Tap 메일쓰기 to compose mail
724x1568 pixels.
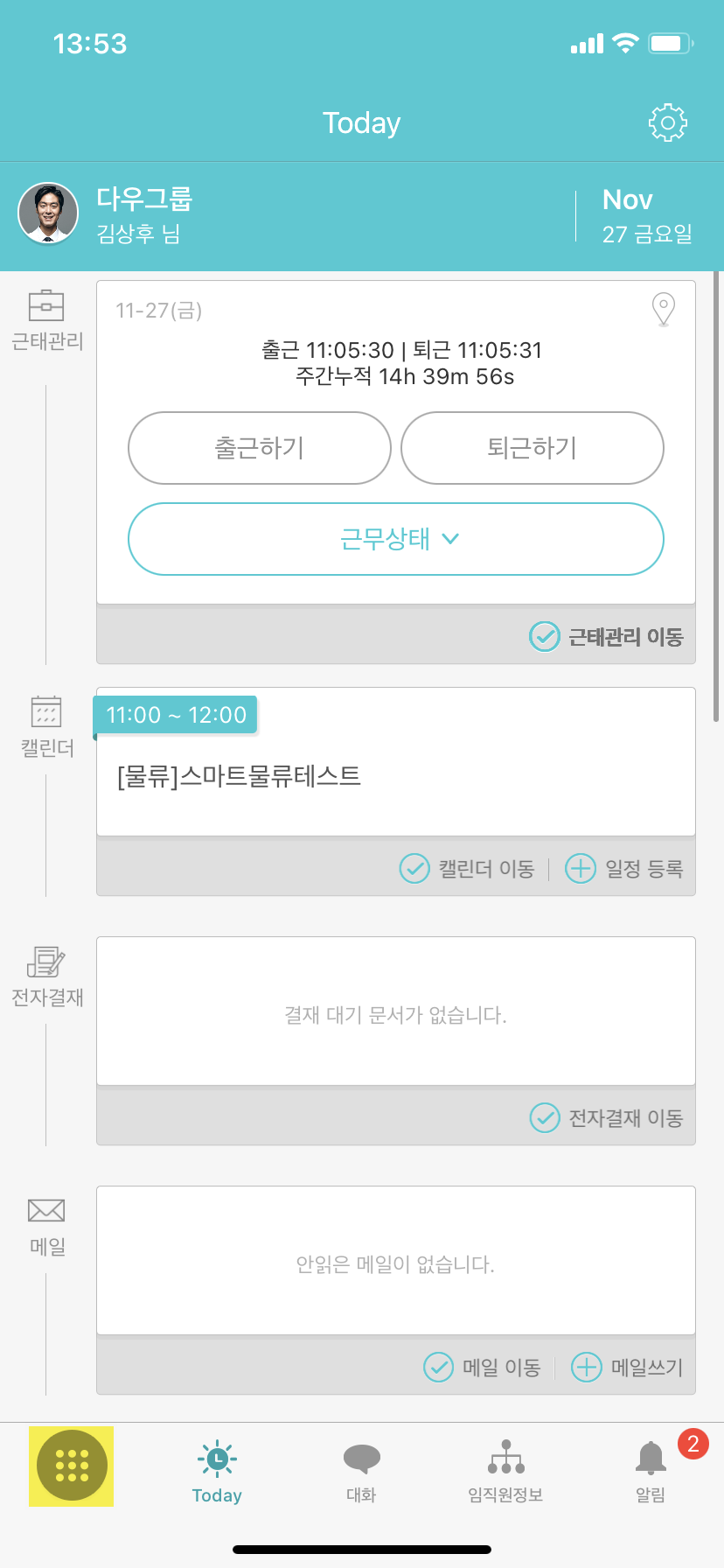[627, 1367]
